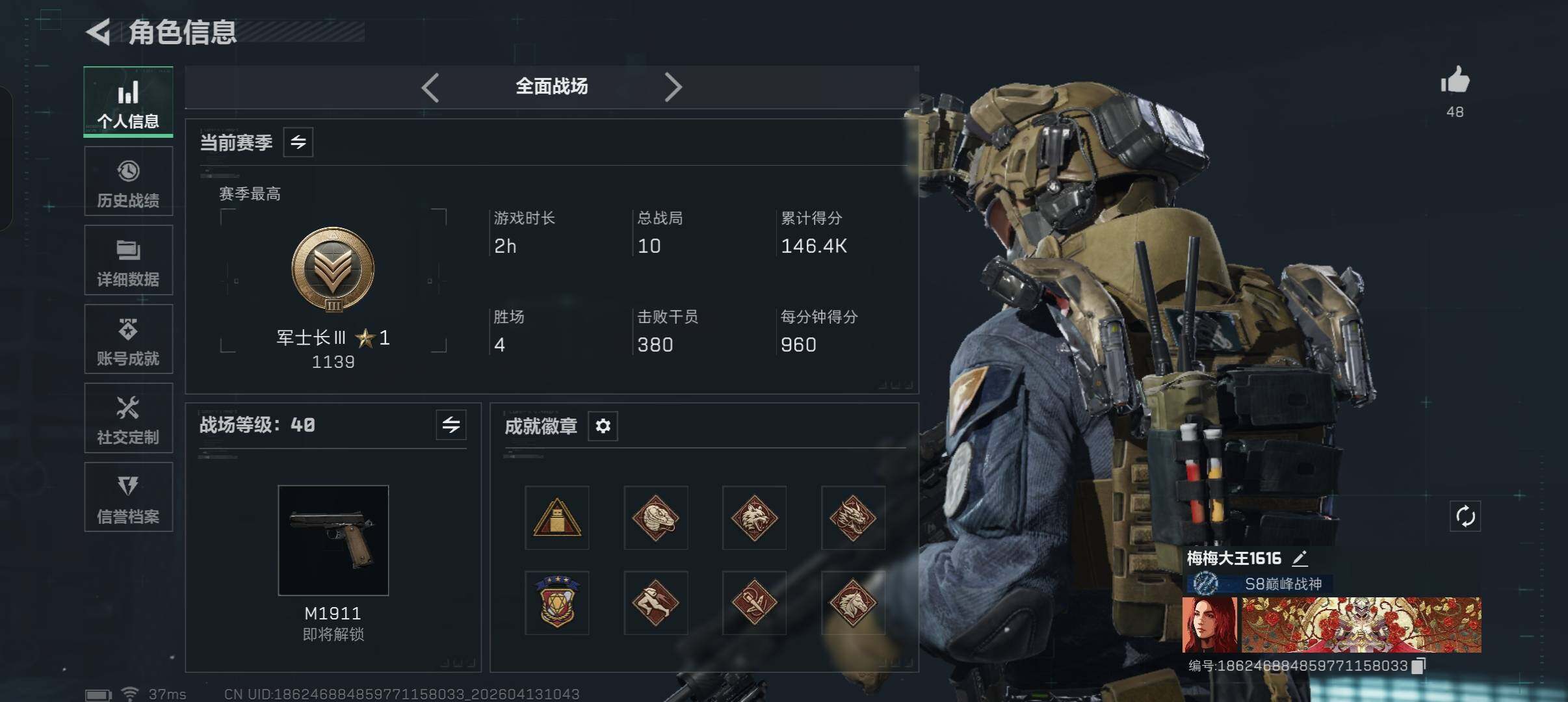This screenshot has height=702, width=1568.
Task: Toggle the 战场等级 switch button
Action: [x=451, y=425]
